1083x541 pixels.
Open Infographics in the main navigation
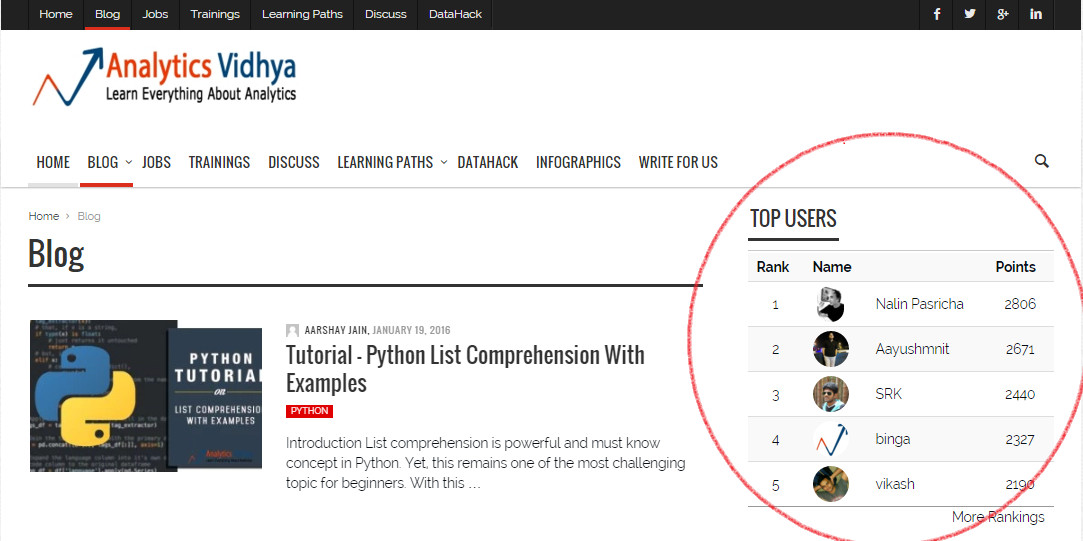click(578, 162)
